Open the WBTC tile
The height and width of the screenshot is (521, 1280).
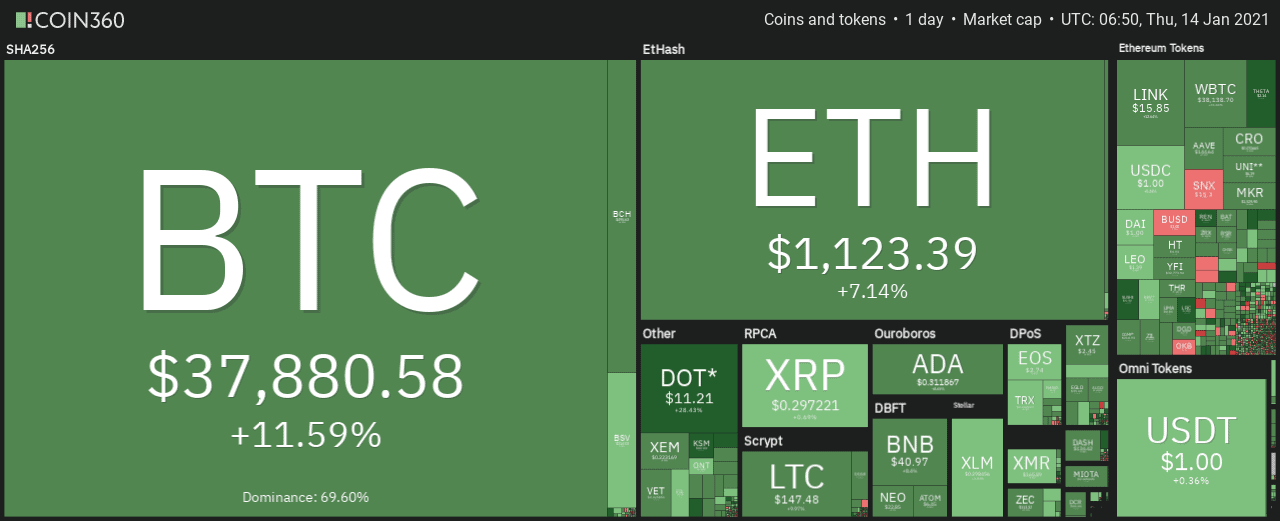coord(1215,93)
